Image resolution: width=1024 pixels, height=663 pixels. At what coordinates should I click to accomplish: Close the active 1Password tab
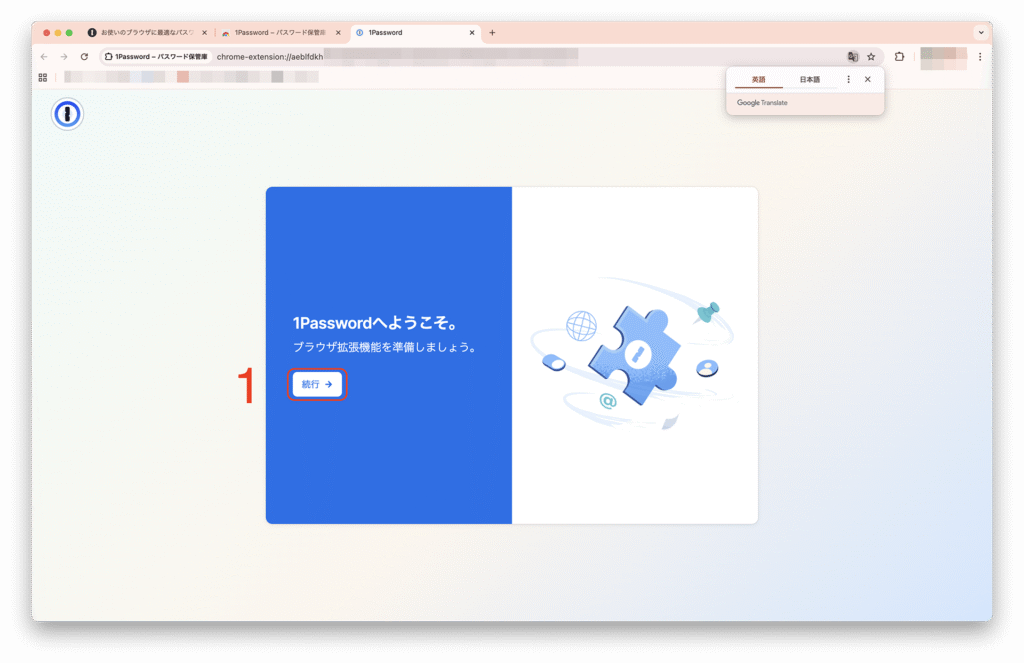coord(472,33)
